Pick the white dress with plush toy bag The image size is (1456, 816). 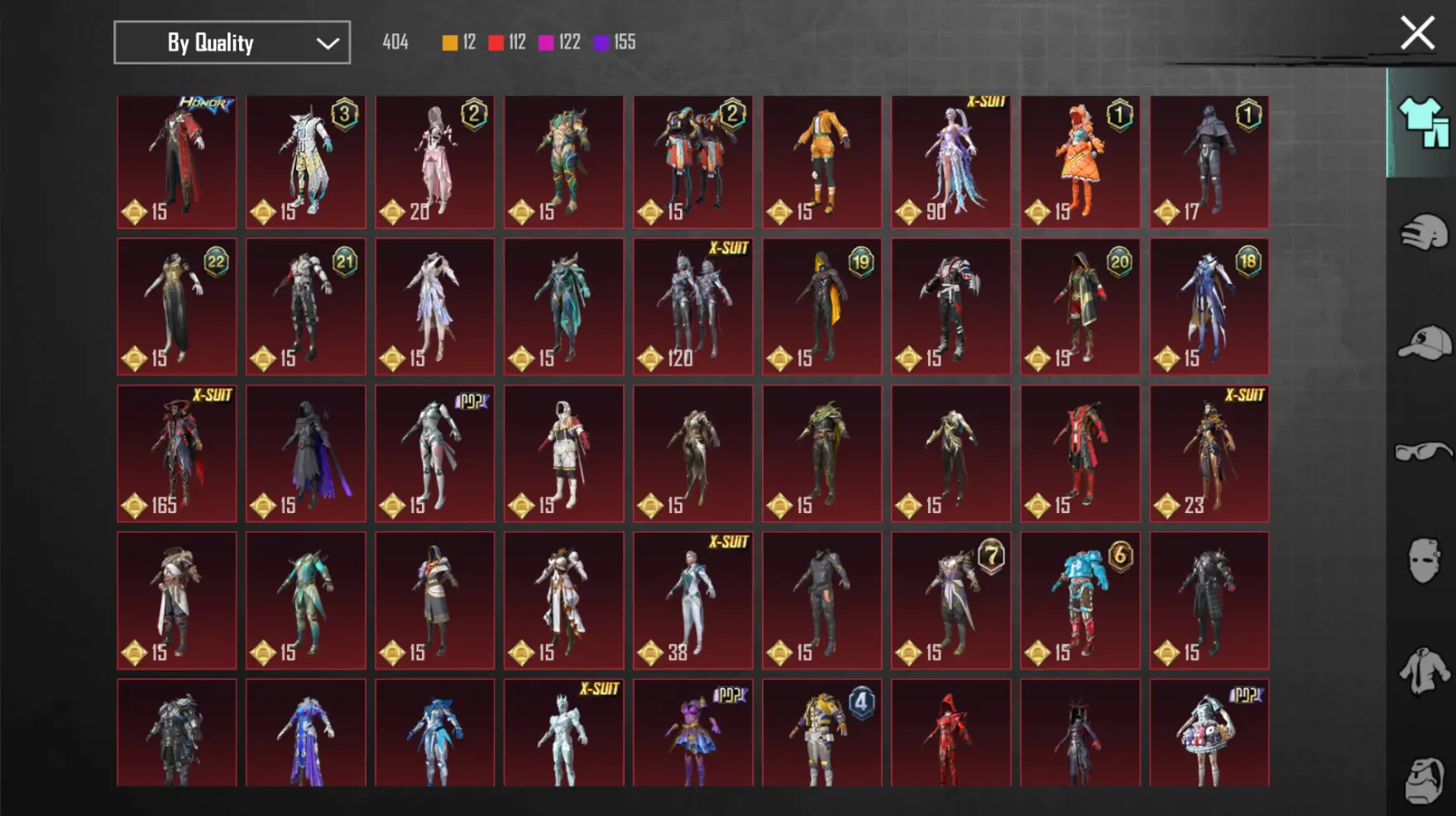click(x=1209, y=733)
